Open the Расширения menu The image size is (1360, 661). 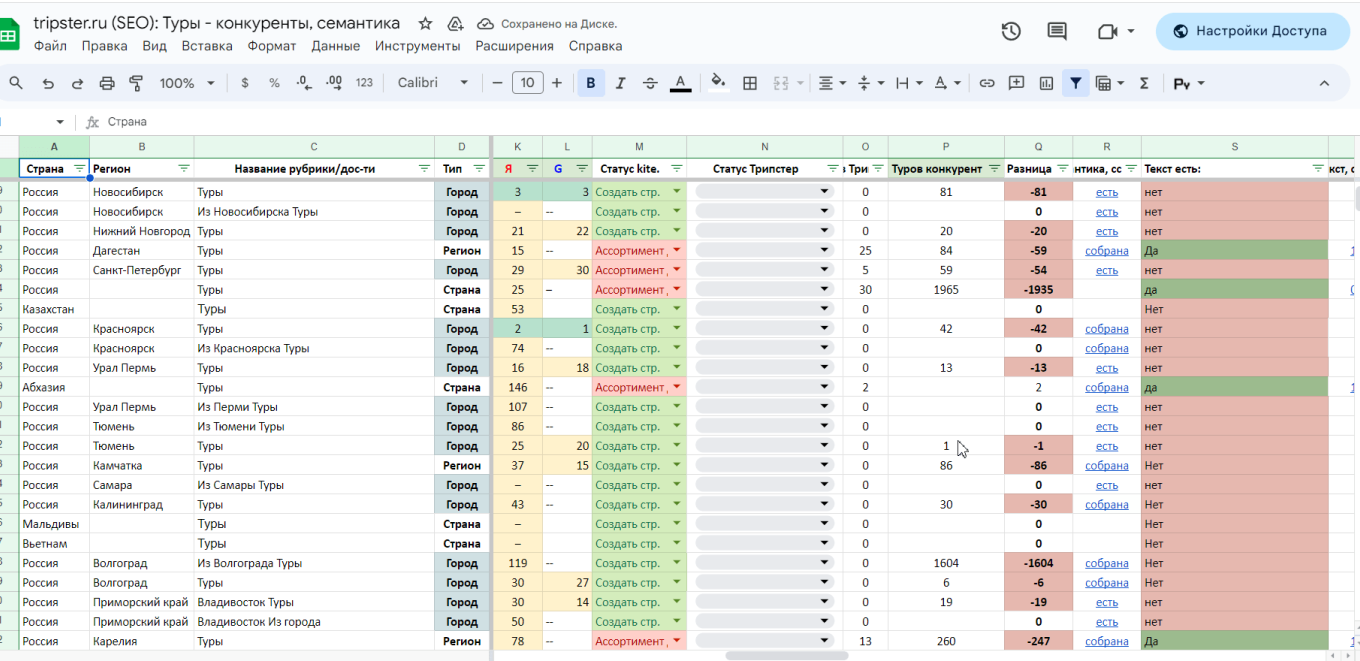[514, 46]
